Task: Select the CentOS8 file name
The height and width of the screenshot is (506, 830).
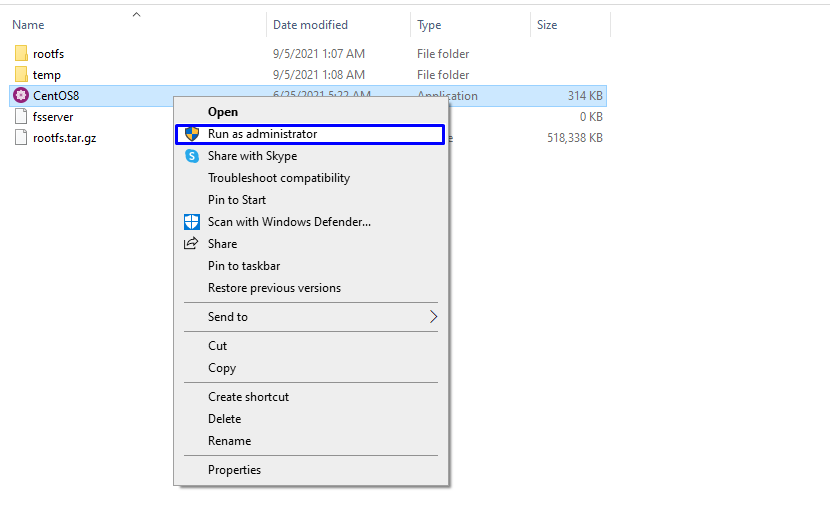Action: 56,96
